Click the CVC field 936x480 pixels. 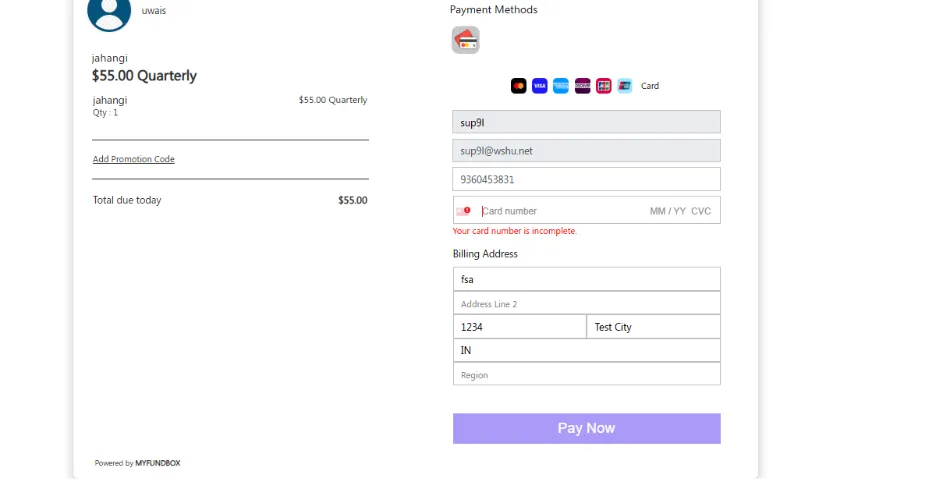[701, 211]
